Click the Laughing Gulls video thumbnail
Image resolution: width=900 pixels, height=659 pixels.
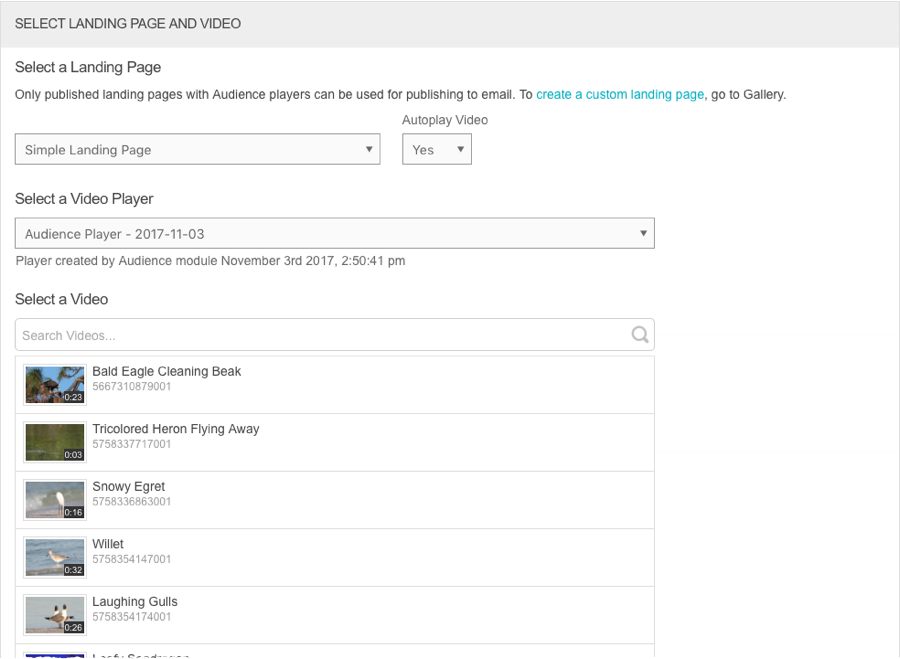point(55,615)
